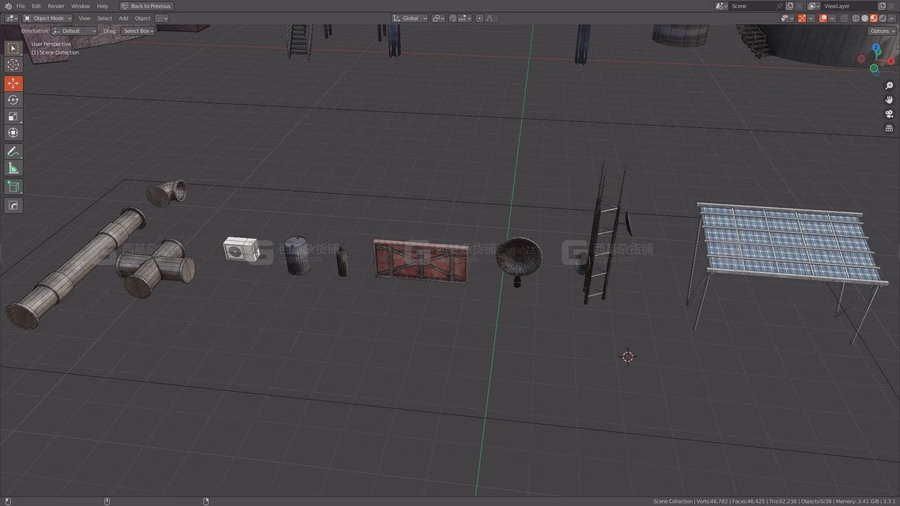This screenshot has height=506, width=900.
Task: Open the Global transform orientation dropdown
Action: (x=410, y=18)
